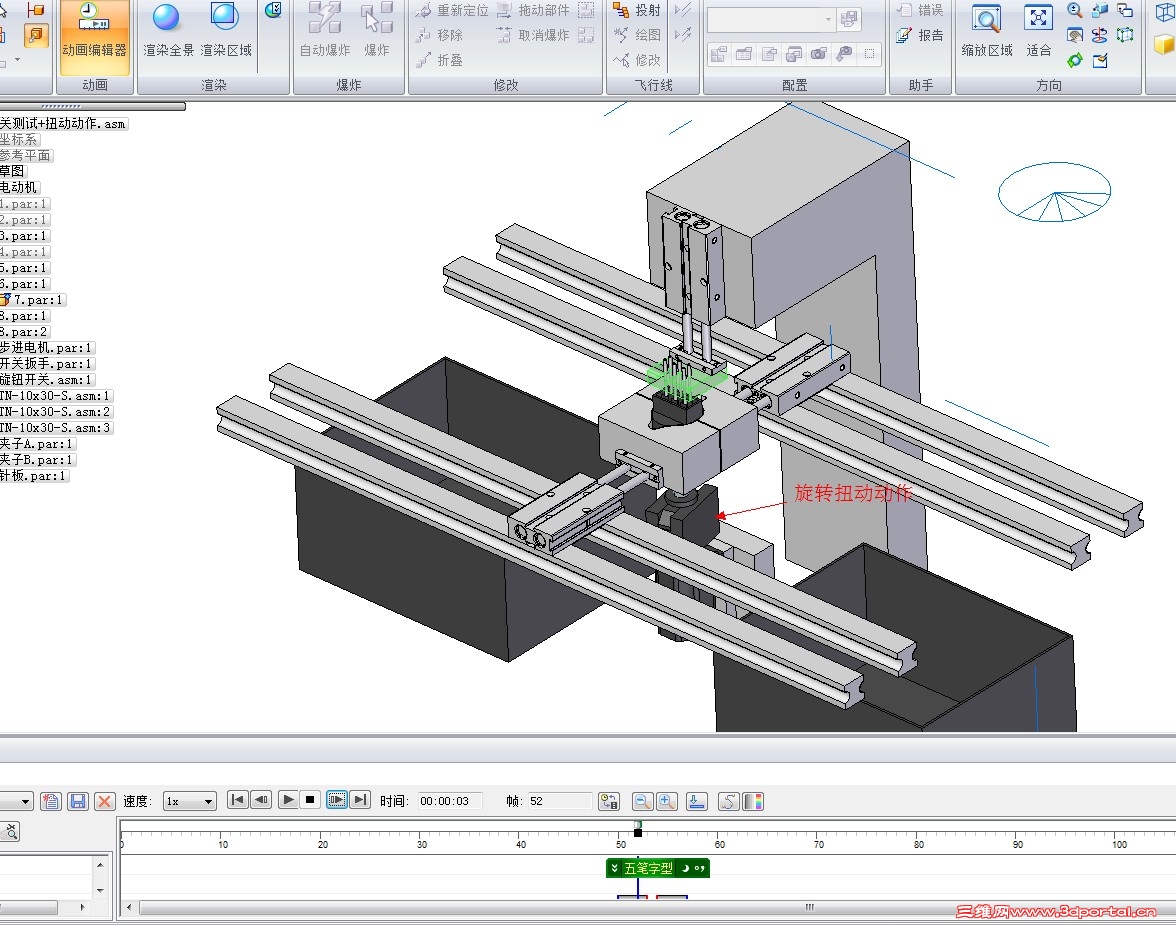
Task: Click the 折叠 collapse button
Action: tap(440, 60)
